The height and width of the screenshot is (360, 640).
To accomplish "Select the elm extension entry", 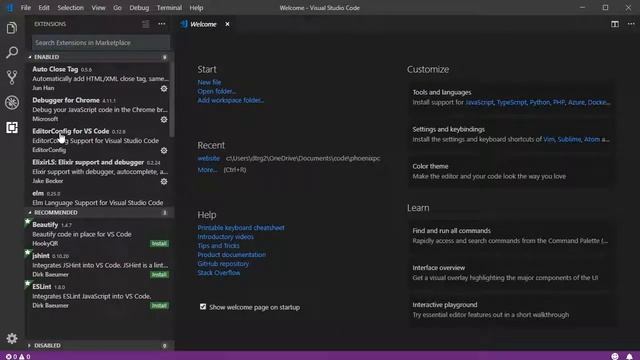I will pos(98,198).
